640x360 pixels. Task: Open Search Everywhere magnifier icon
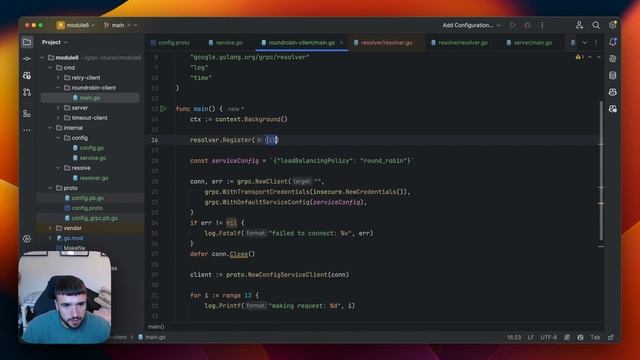[x=596, y=25]
